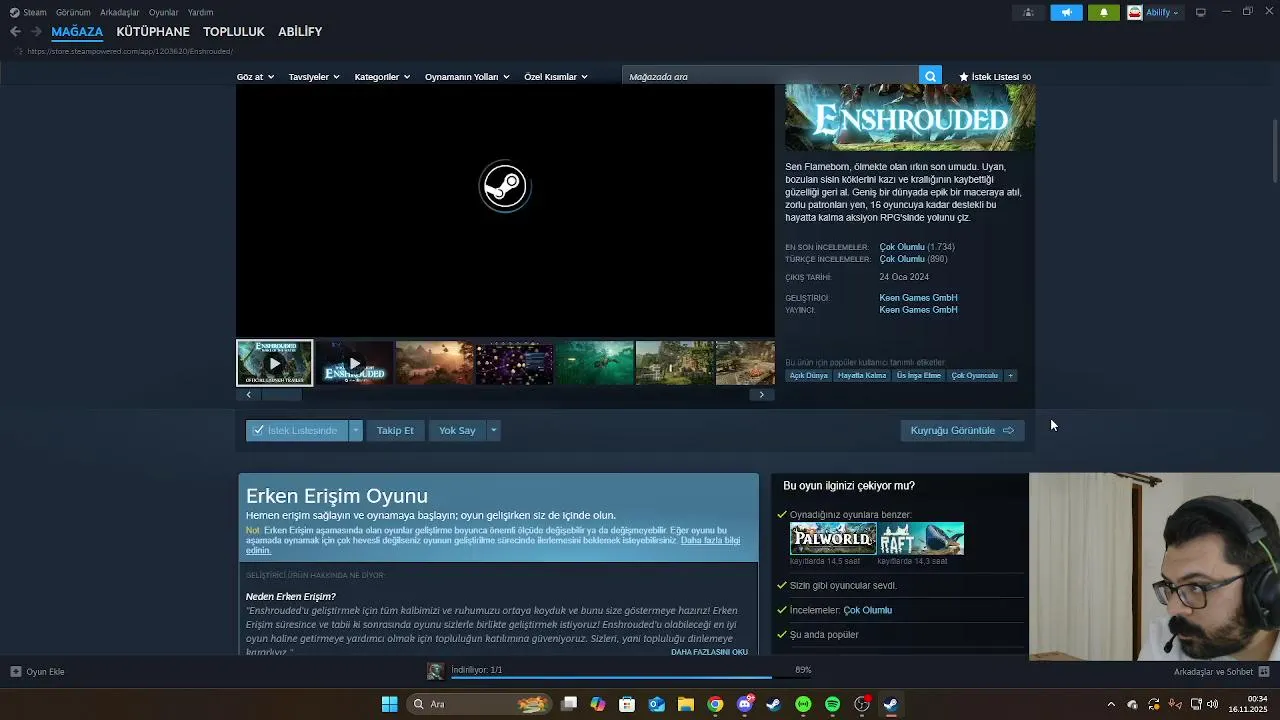Viewport: 1280px width, 720px height.
Task: Click the Yok Say button
Action: coord(457,430)
